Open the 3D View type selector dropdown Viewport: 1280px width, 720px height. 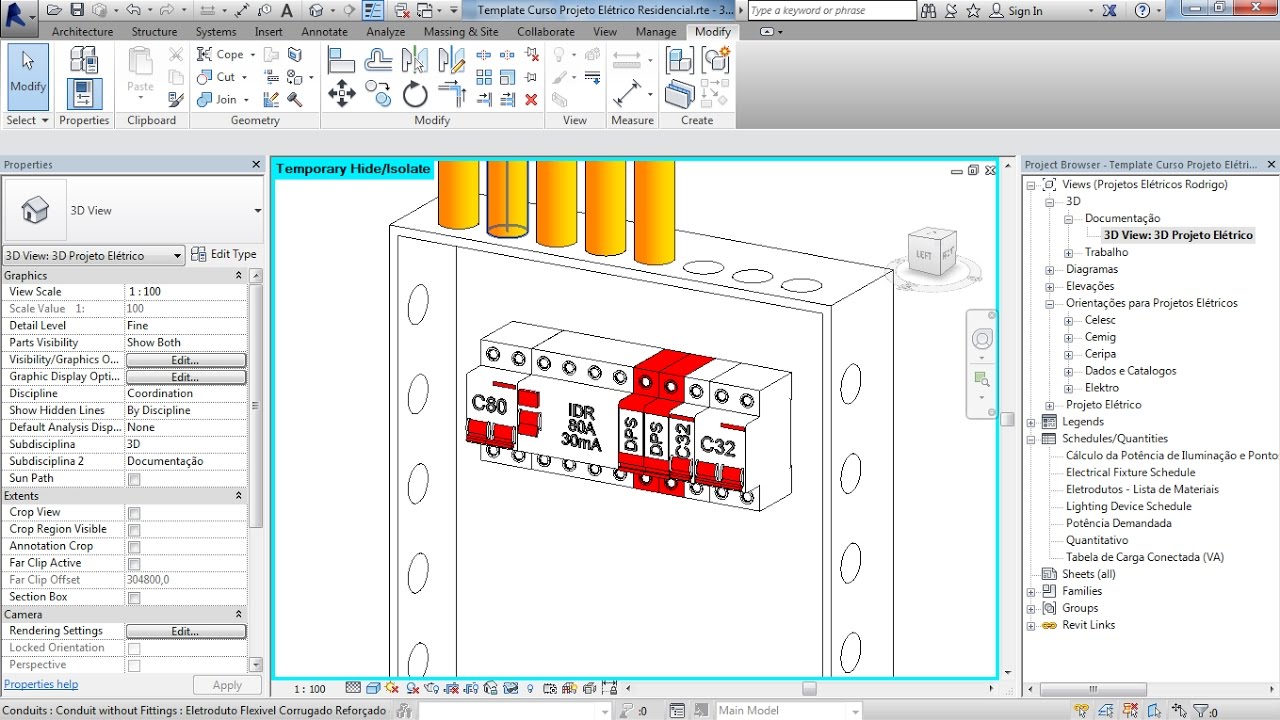pos(133,211)
